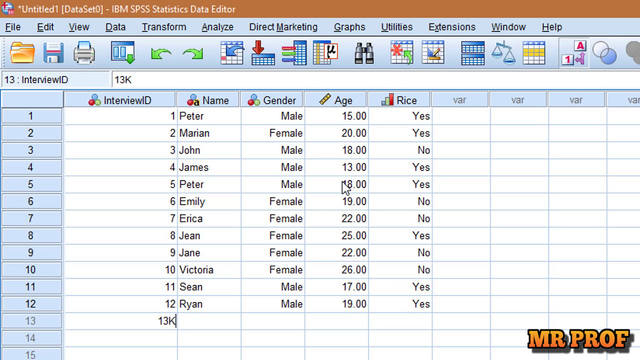Undo the last action with the green arrow

(161, 53)
